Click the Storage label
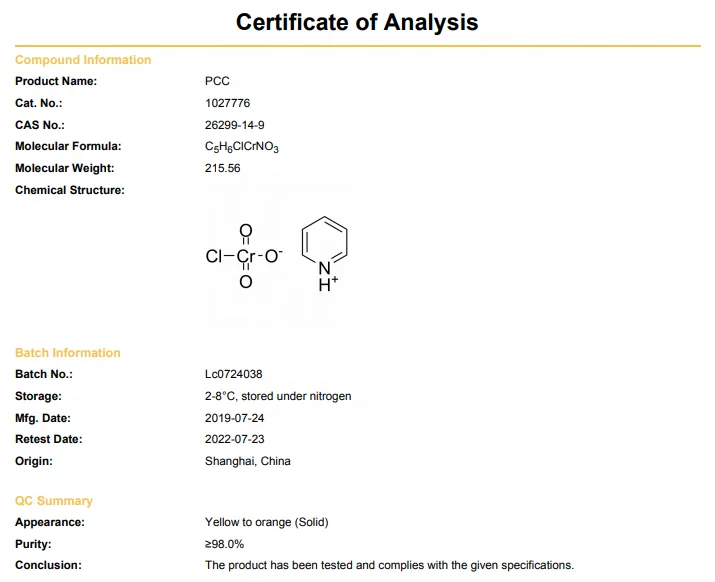Image resolution: width=715 pixels, height=582 pixels. click(38, 396)
